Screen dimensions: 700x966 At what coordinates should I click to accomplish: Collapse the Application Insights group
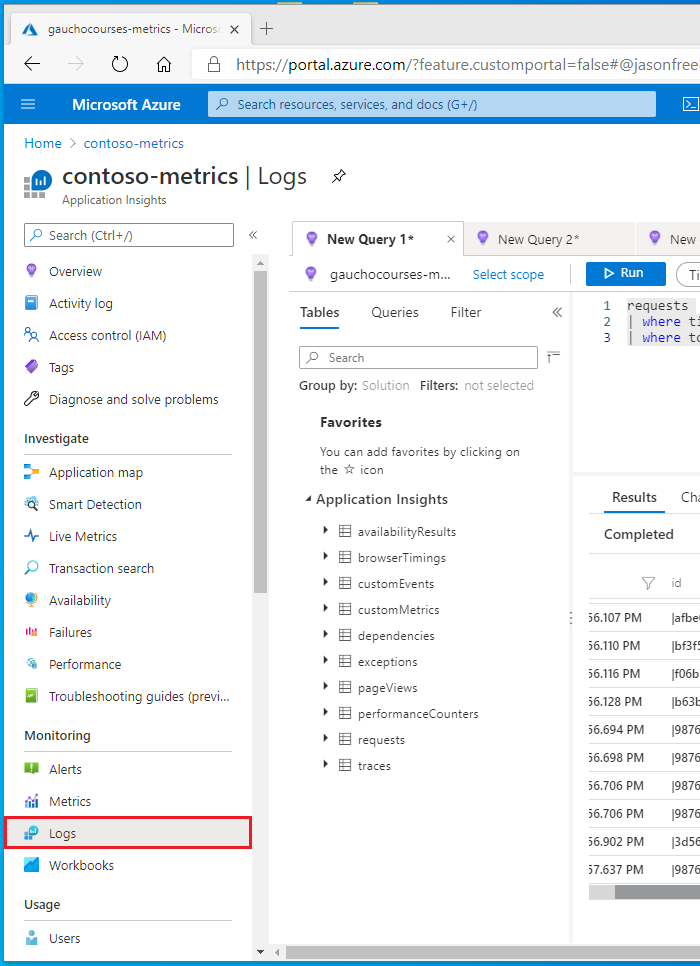point(307,499)
